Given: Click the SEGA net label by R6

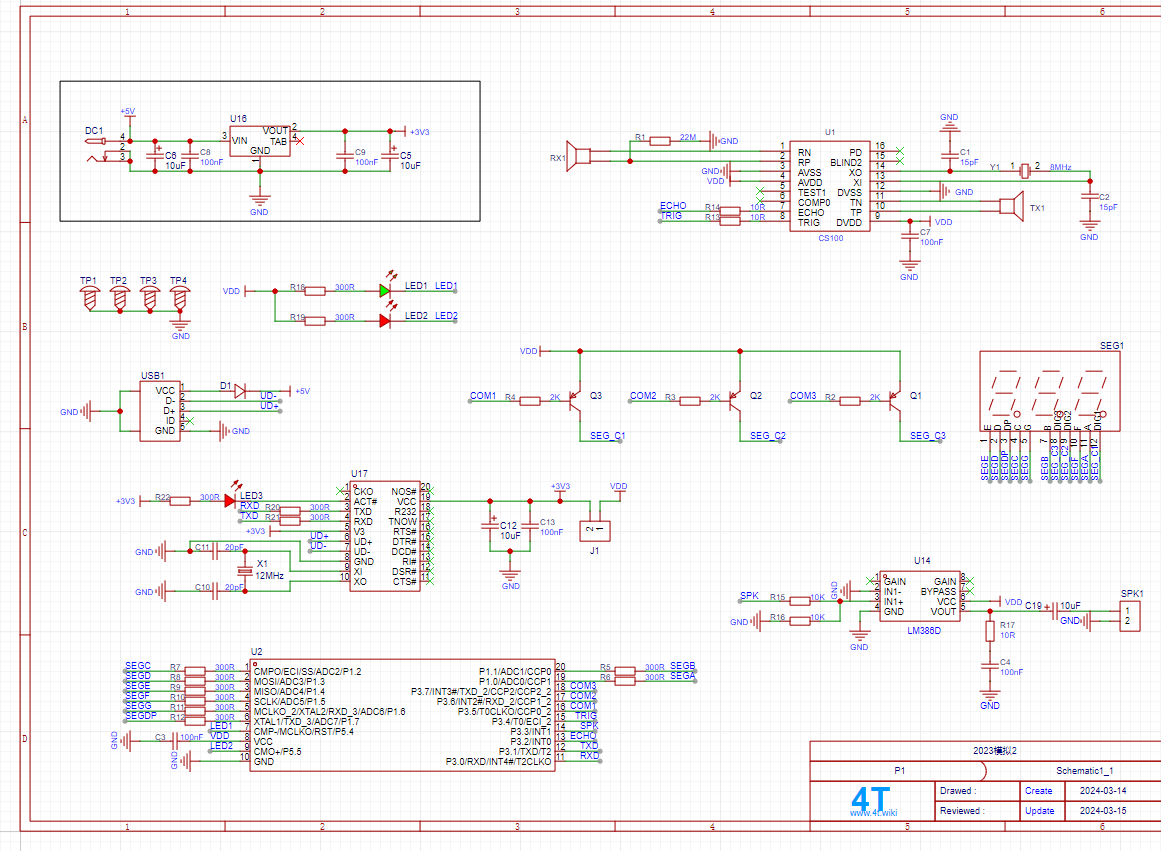Looking at the screenshot, I should click(x=683, y=675).
